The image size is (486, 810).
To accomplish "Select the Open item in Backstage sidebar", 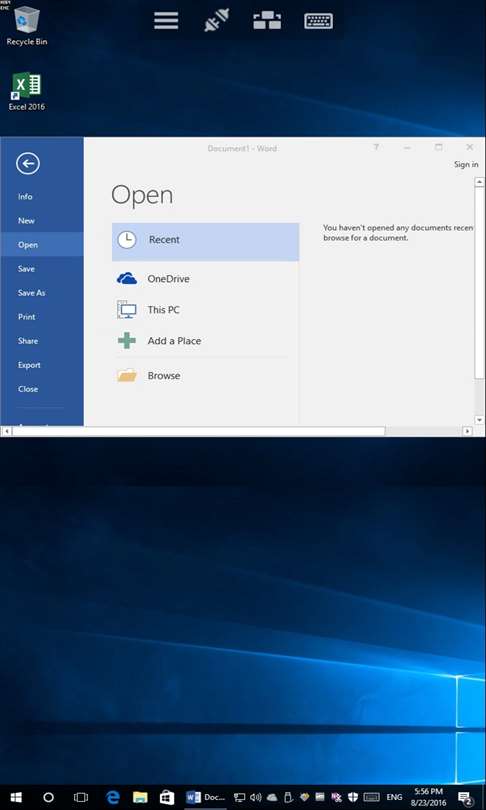I will (42, 245).
